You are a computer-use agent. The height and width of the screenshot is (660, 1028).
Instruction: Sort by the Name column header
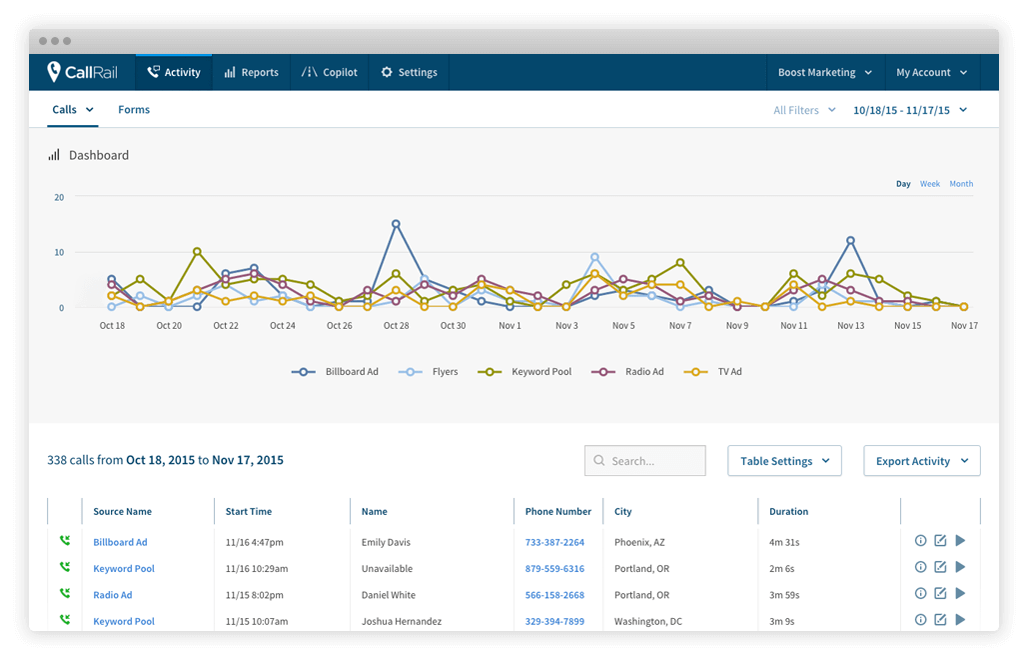click(374, 511)
